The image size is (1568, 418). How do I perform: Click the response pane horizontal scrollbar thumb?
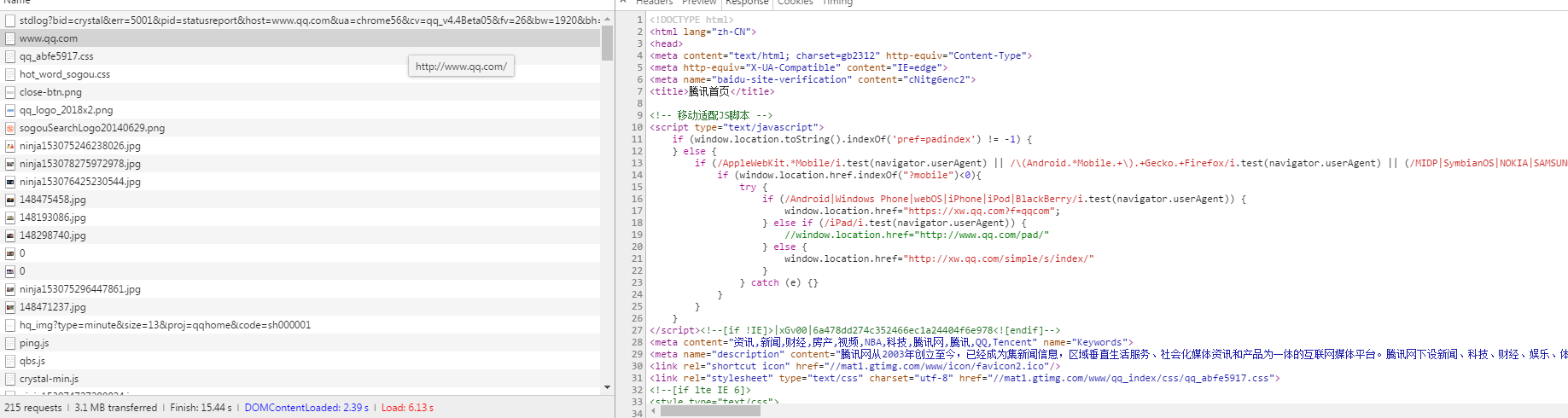[x=710, y=411]
